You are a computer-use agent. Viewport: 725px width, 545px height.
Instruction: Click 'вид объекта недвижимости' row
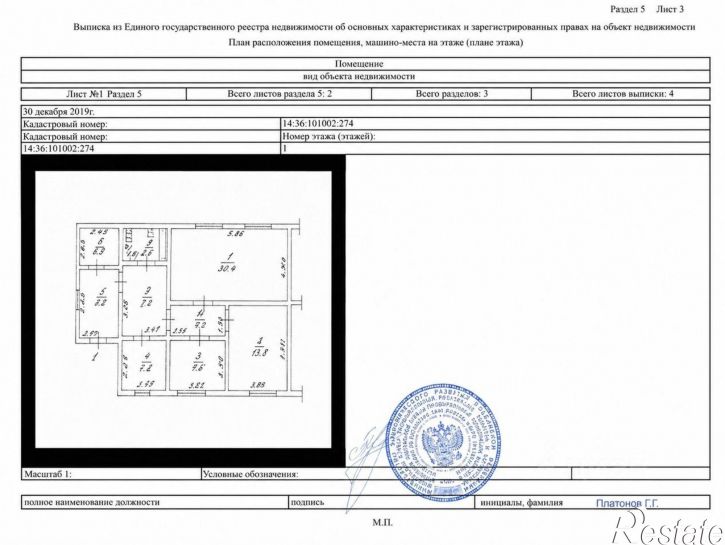pyautogui.click(x=365, y=77)
